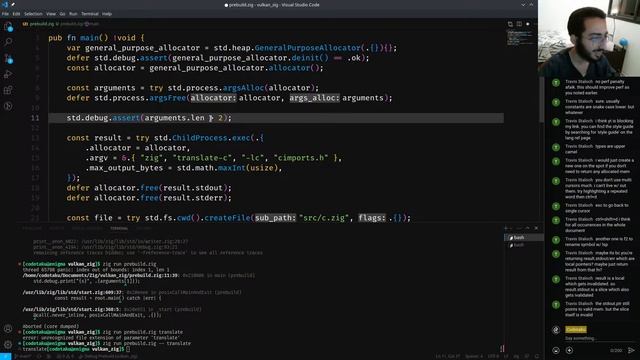Click the chat message about style guide

(x=599, y=129)
